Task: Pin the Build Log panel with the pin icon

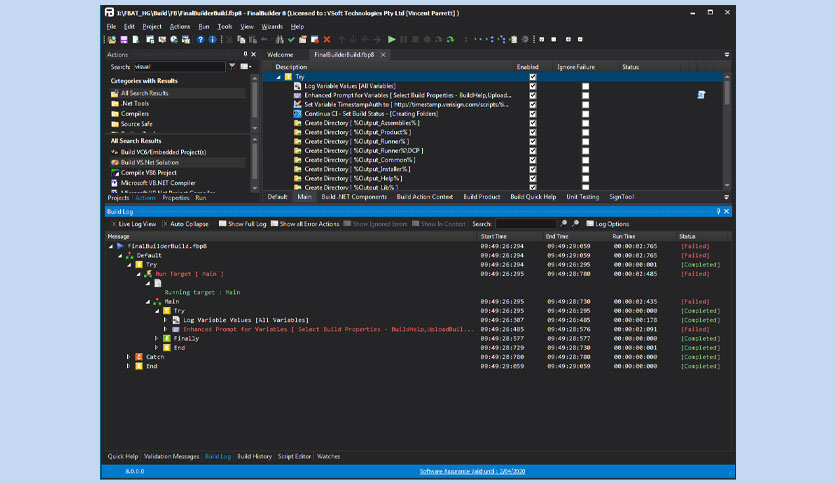Action: point(718,212)
